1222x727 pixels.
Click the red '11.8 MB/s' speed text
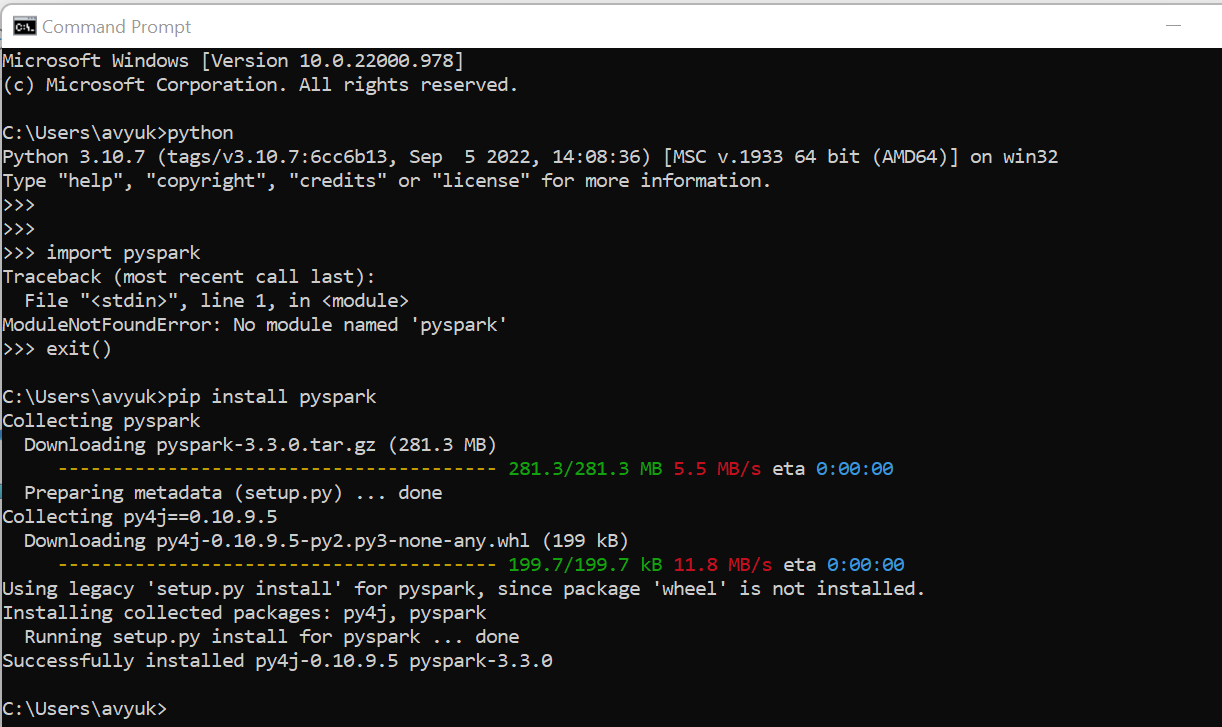click(x=723, y=565)
